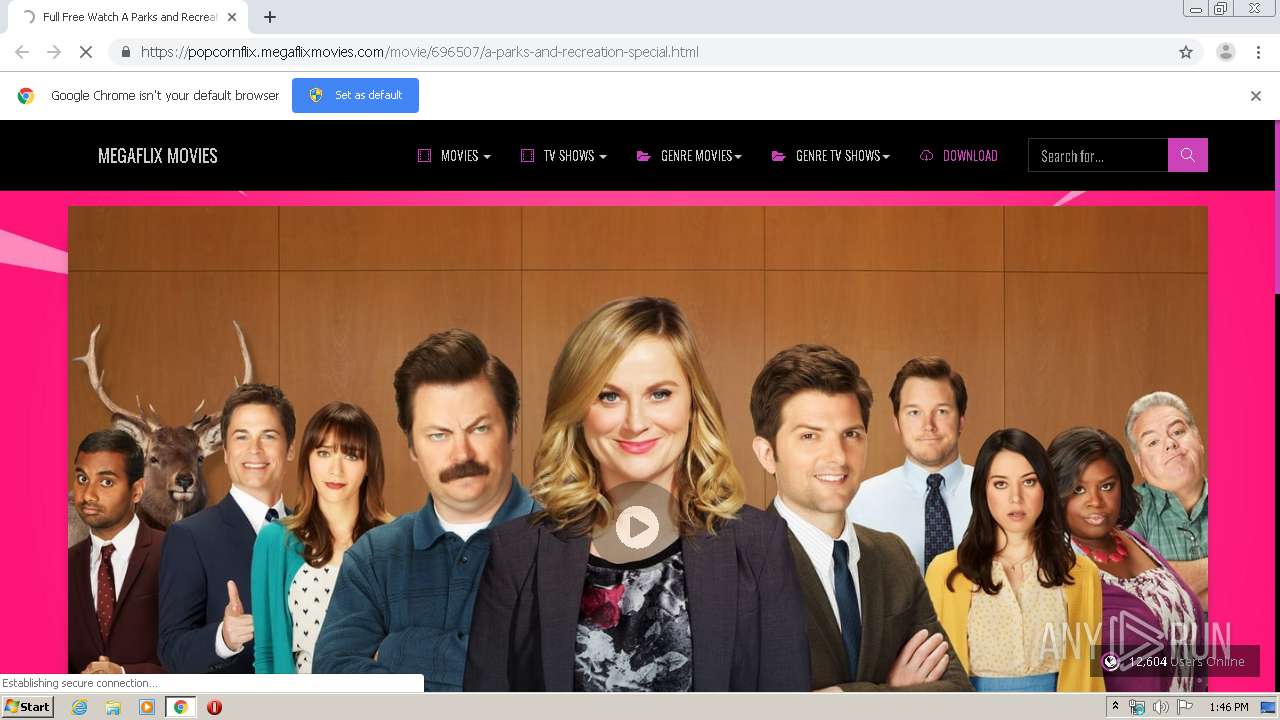
Task: View site information padlock icon
Action: (125, 52)
